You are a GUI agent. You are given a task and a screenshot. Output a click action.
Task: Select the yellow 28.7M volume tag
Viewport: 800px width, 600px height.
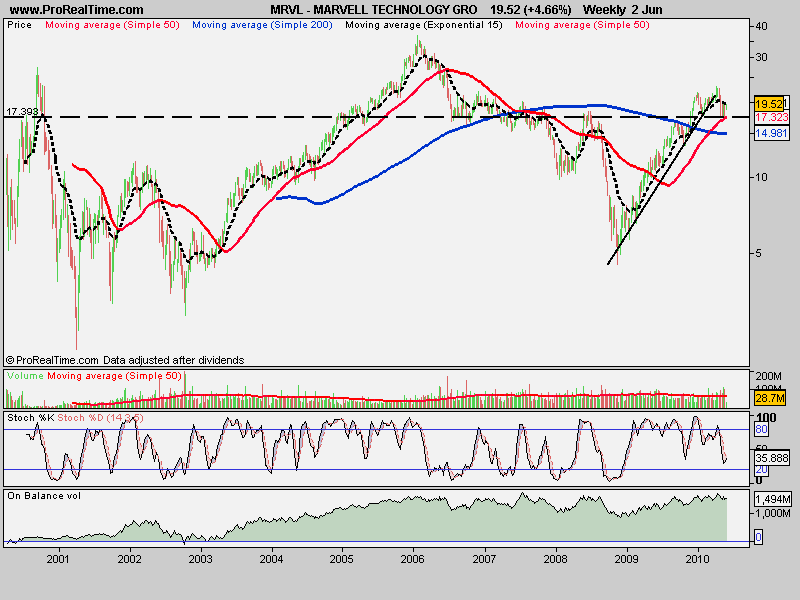pos(770,397)
